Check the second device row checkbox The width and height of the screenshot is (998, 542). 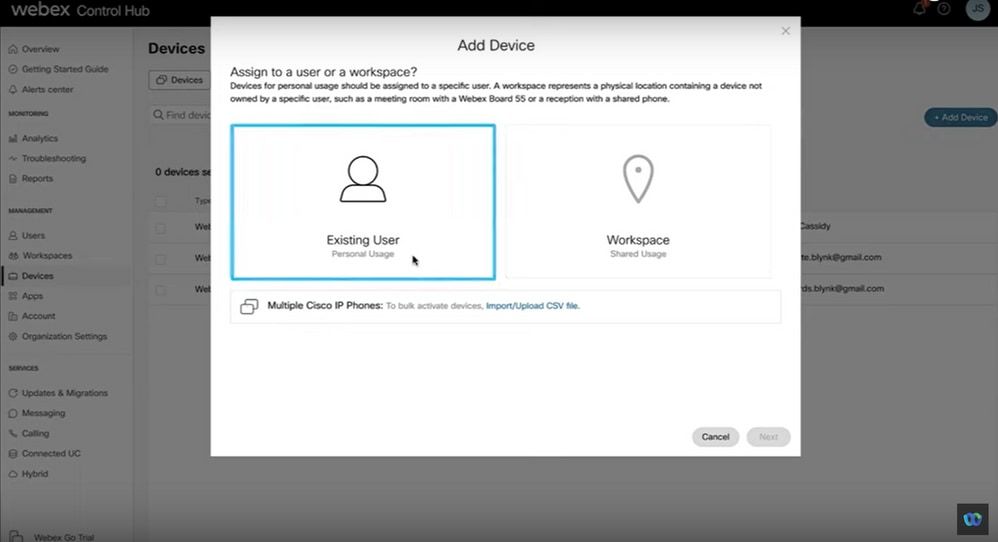(161, 259)
